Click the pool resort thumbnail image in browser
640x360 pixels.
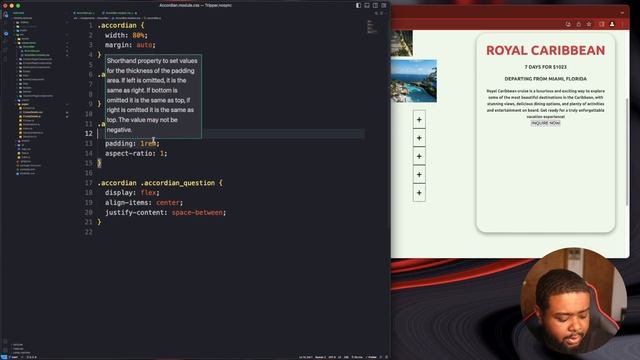414,81
